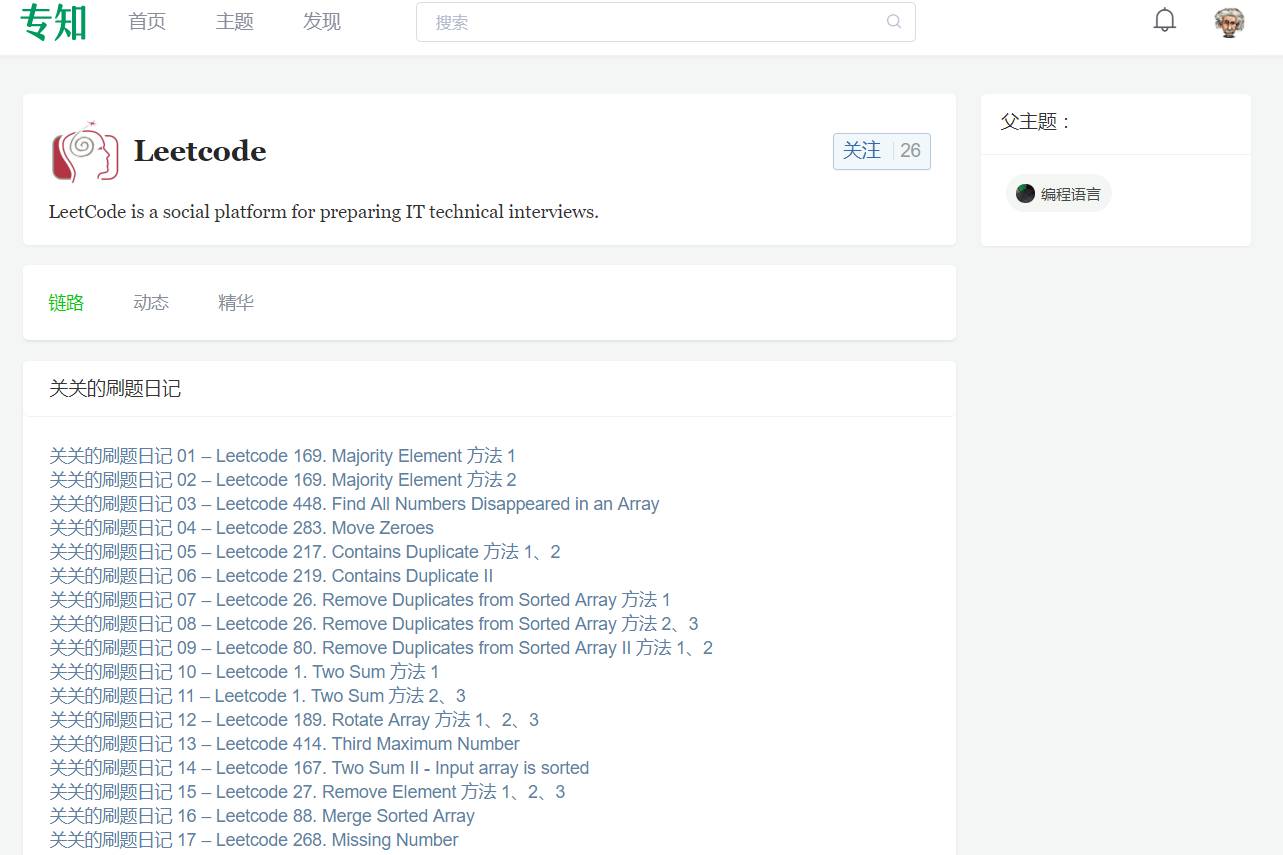Click the 父主题 sidebar heading
The height and width of the screenshot is (855, 1283).
click(1036, 122)
